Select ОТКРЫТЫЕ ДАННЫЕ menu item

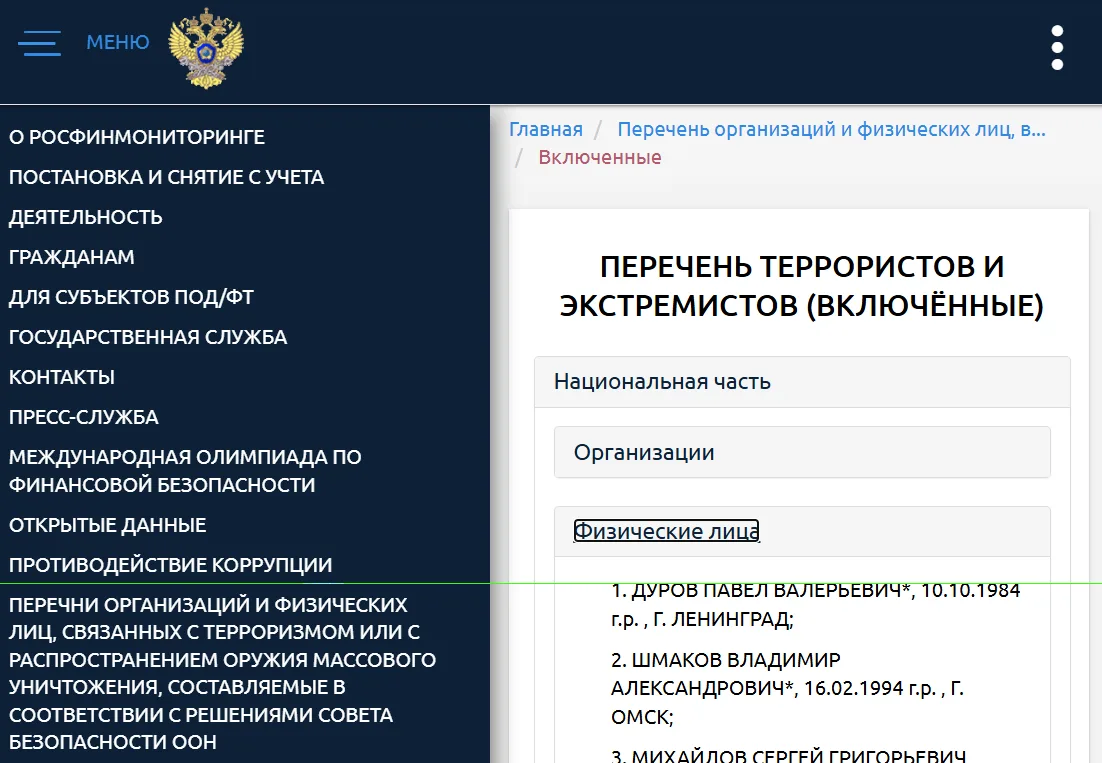[108, 525]
